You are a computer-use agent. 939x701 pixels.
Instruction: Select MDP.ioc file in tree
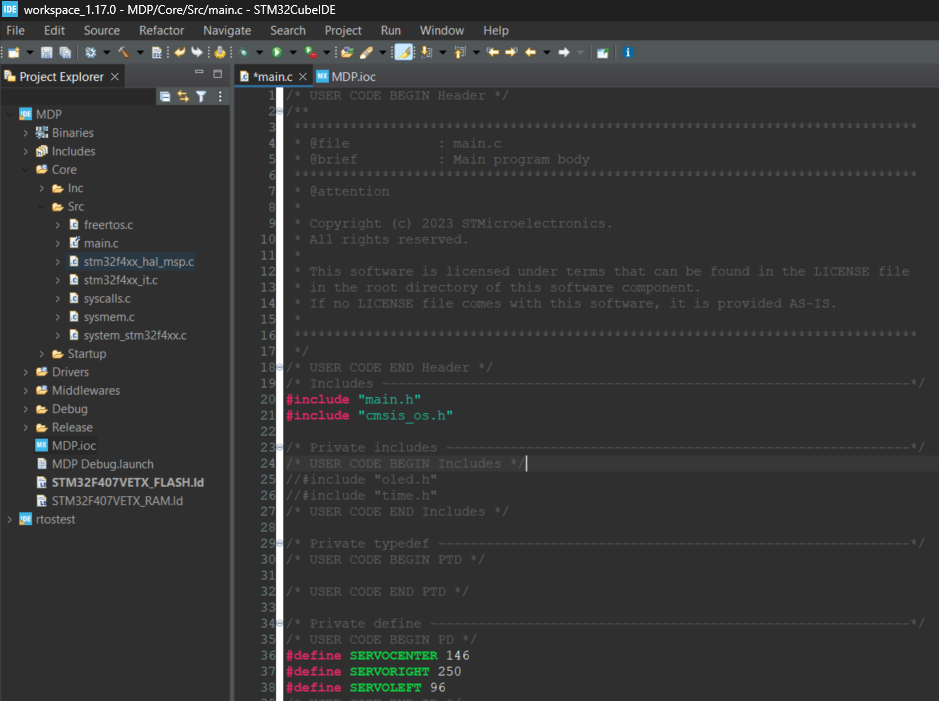tap(74, 446)
